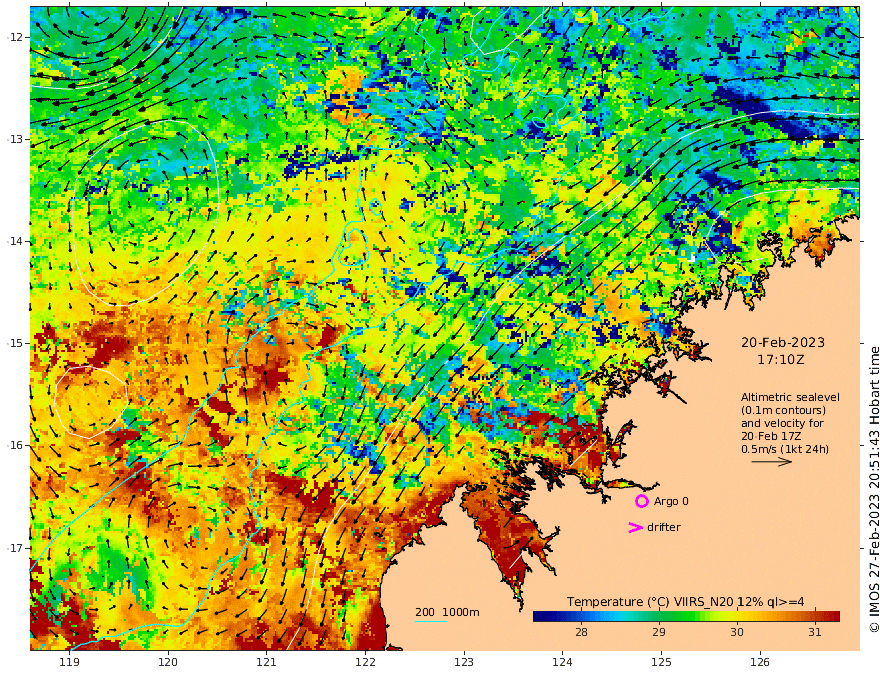The height and width of the screenshot is (680, 880).
Task: Select the '20-Feb-2023' date label
Action: [783, 342]
